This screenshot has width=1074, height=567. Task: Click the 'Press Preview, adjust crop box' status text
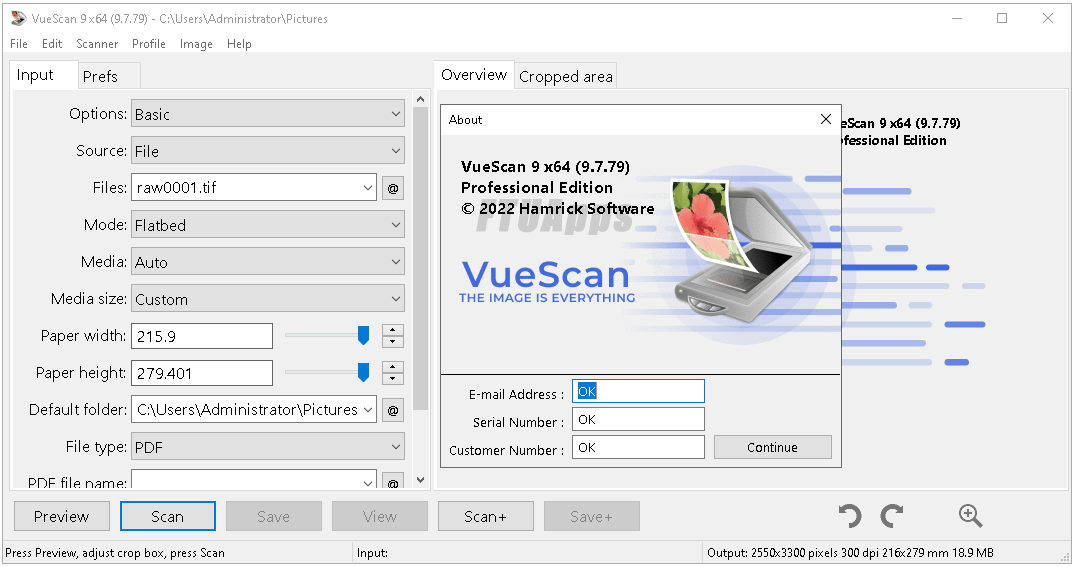pyautogui.click(x=115, y=553)
